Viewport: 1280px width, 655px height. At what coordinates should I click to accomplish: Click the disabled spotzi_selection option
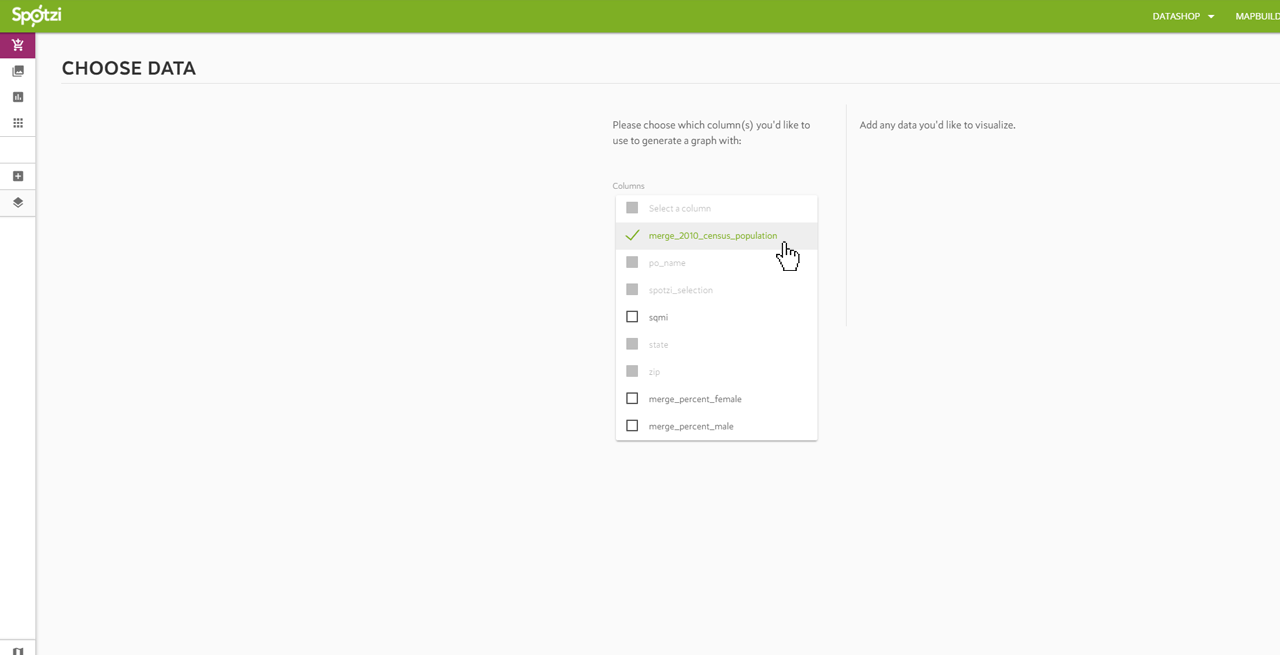pos(716,290)
